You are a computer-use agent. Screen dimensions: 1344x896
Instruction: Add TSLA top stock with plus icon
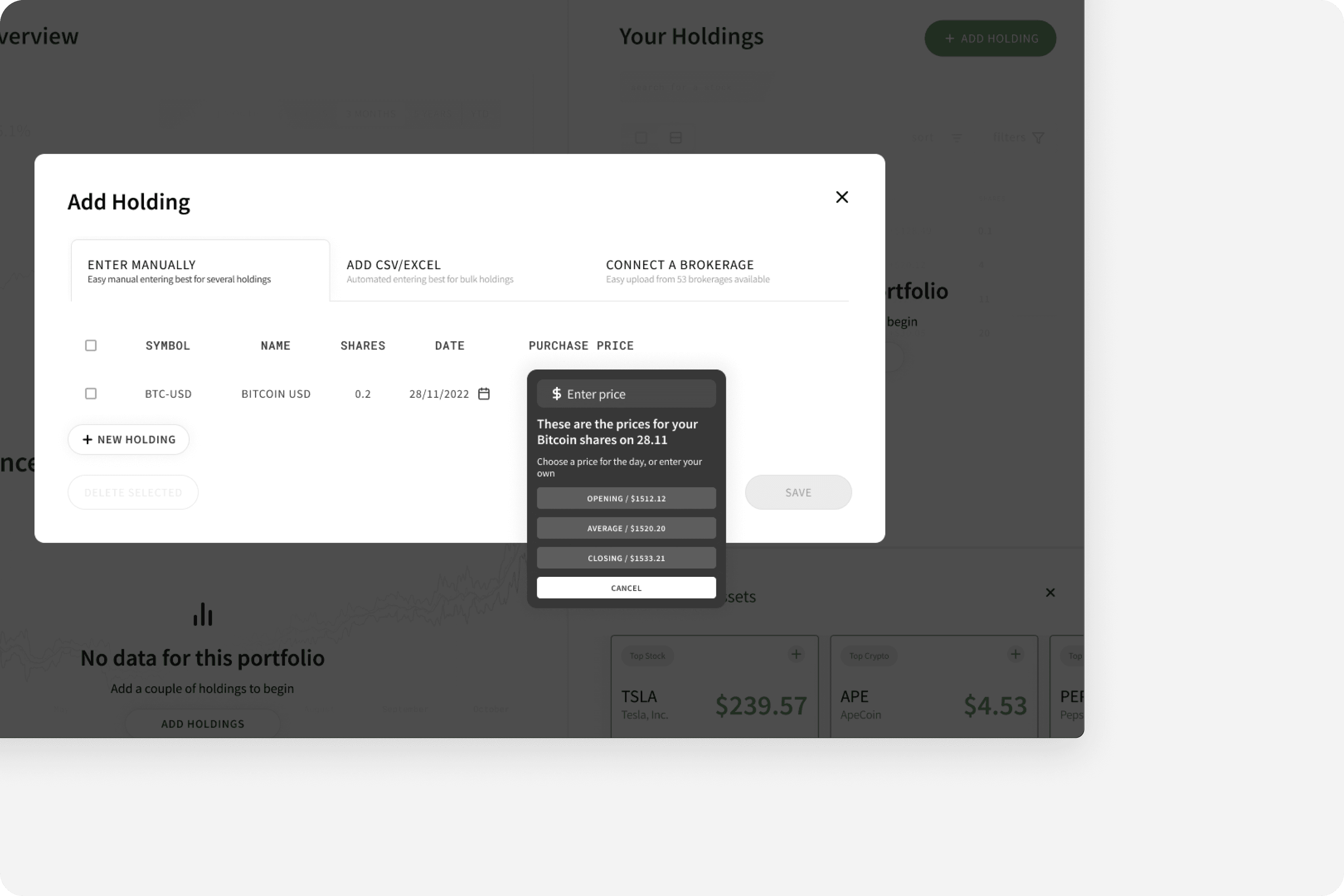(x=796, y=654)
